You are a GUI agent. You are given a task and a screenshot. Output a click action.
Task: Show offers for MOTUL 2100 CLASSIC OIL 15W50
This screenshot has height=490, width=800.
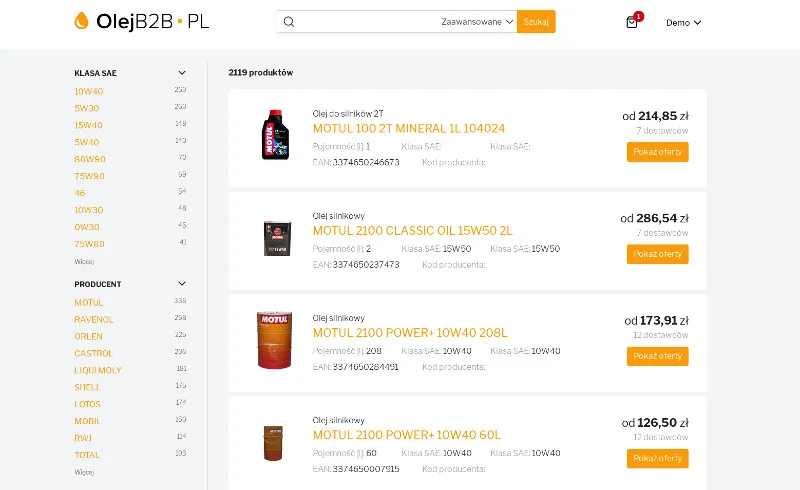(x=658, y=254)
